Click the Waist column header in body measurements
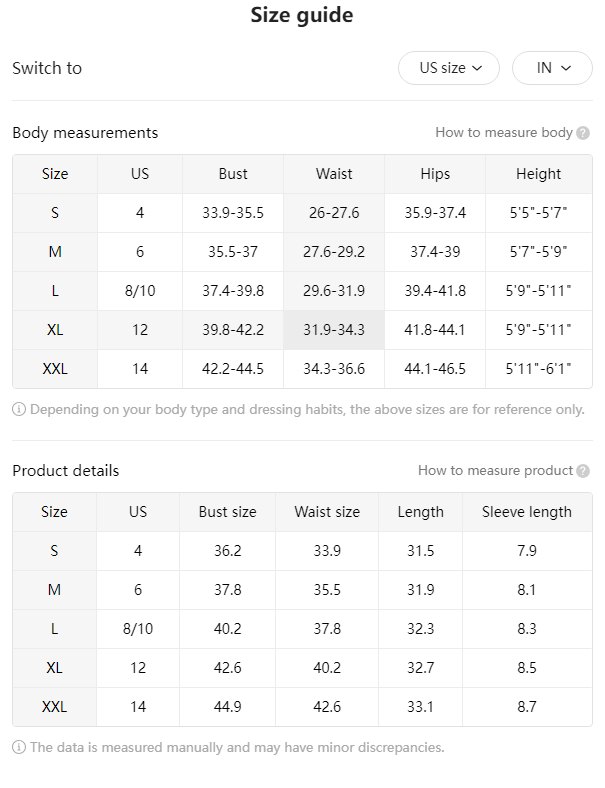The width and height of the screenshot is (605, 788). coord(334,174)
